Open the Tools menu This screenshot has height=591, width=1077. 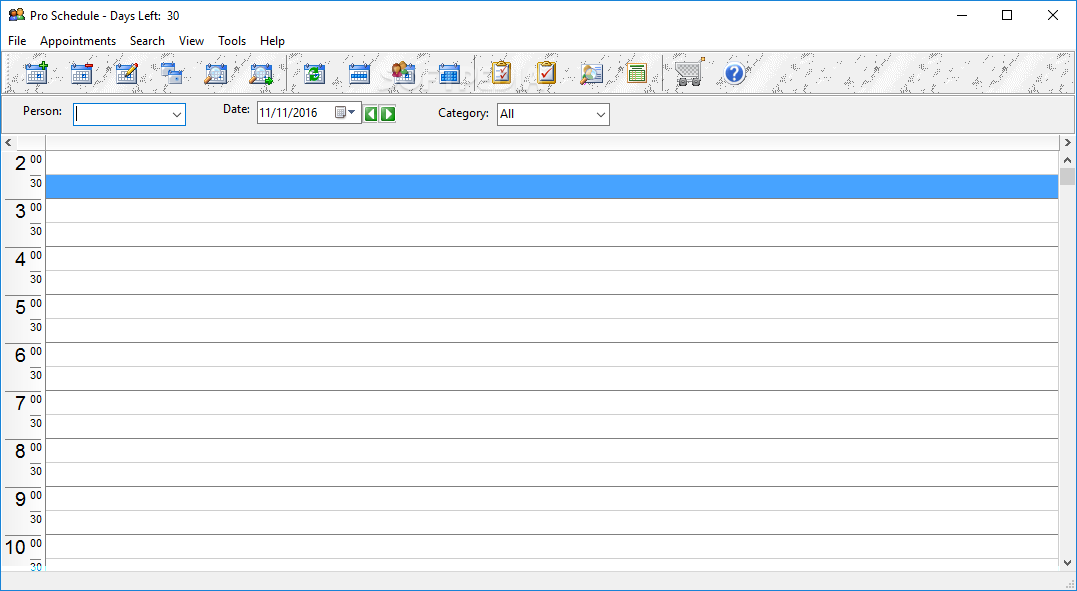[231, 41]
